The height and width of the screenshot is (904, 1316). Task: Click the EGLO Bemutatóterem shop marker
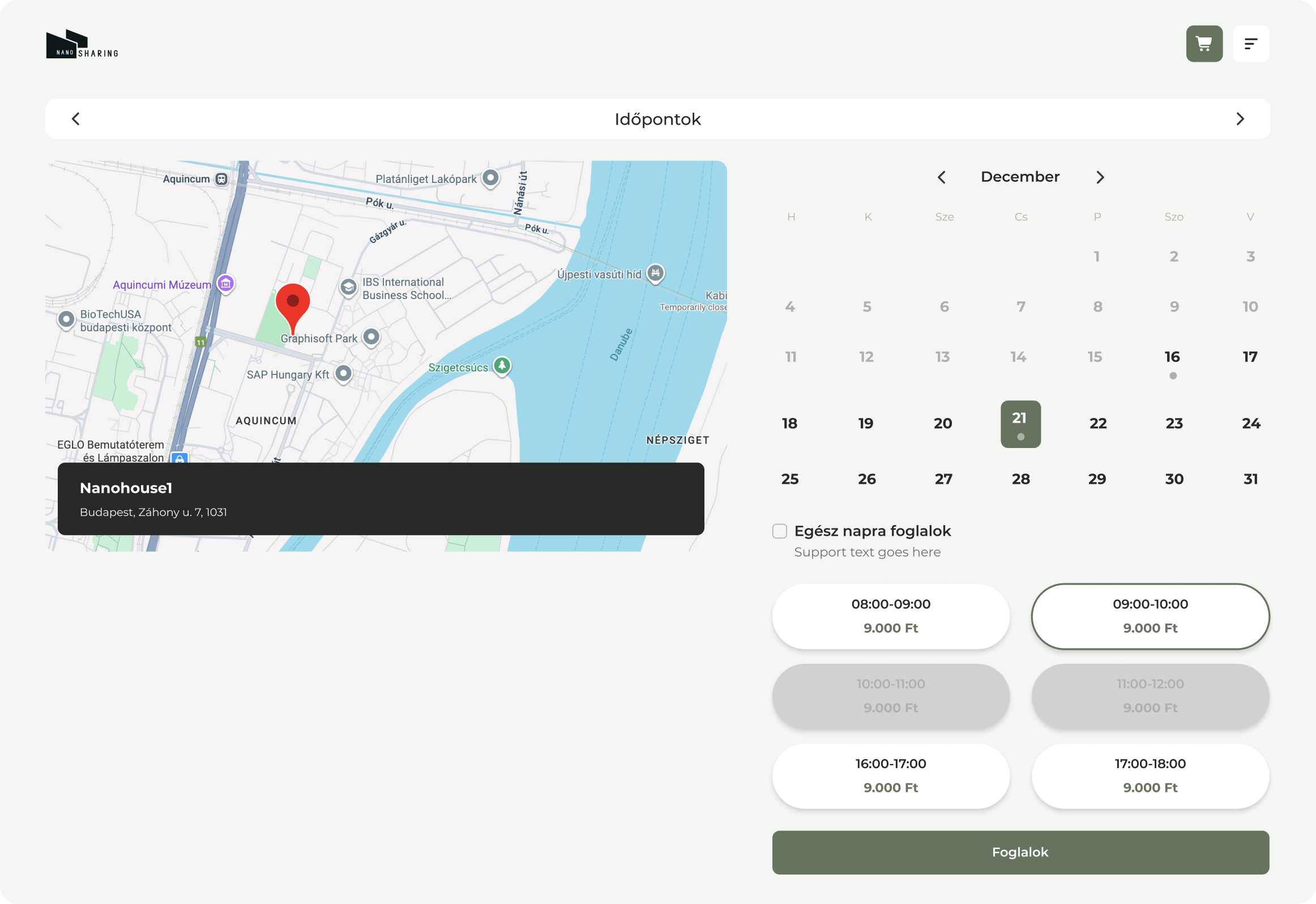coord(180,458)
